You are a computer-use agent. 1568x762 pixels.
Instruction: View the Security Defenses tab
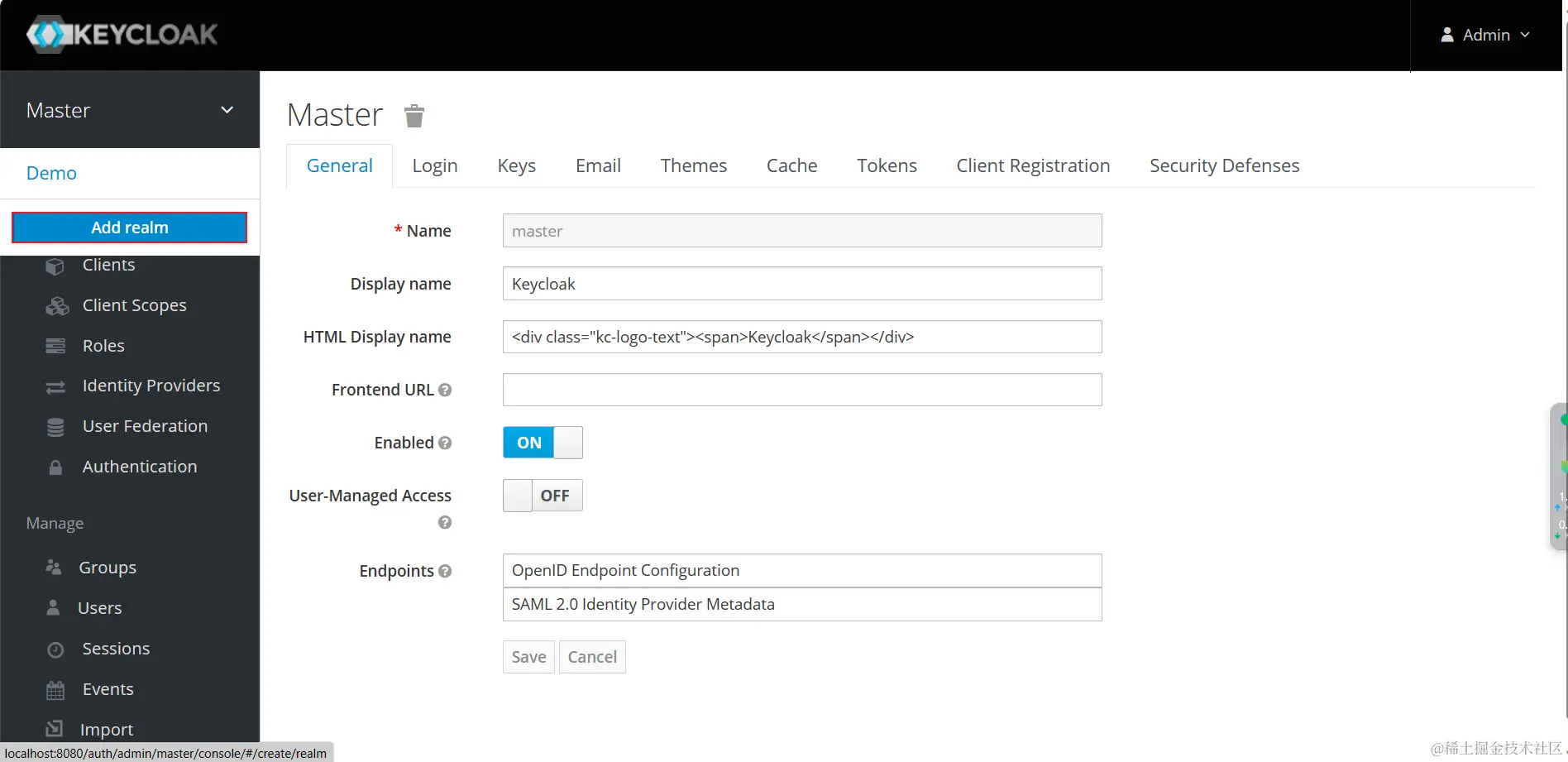click(x=1225, y=165)
